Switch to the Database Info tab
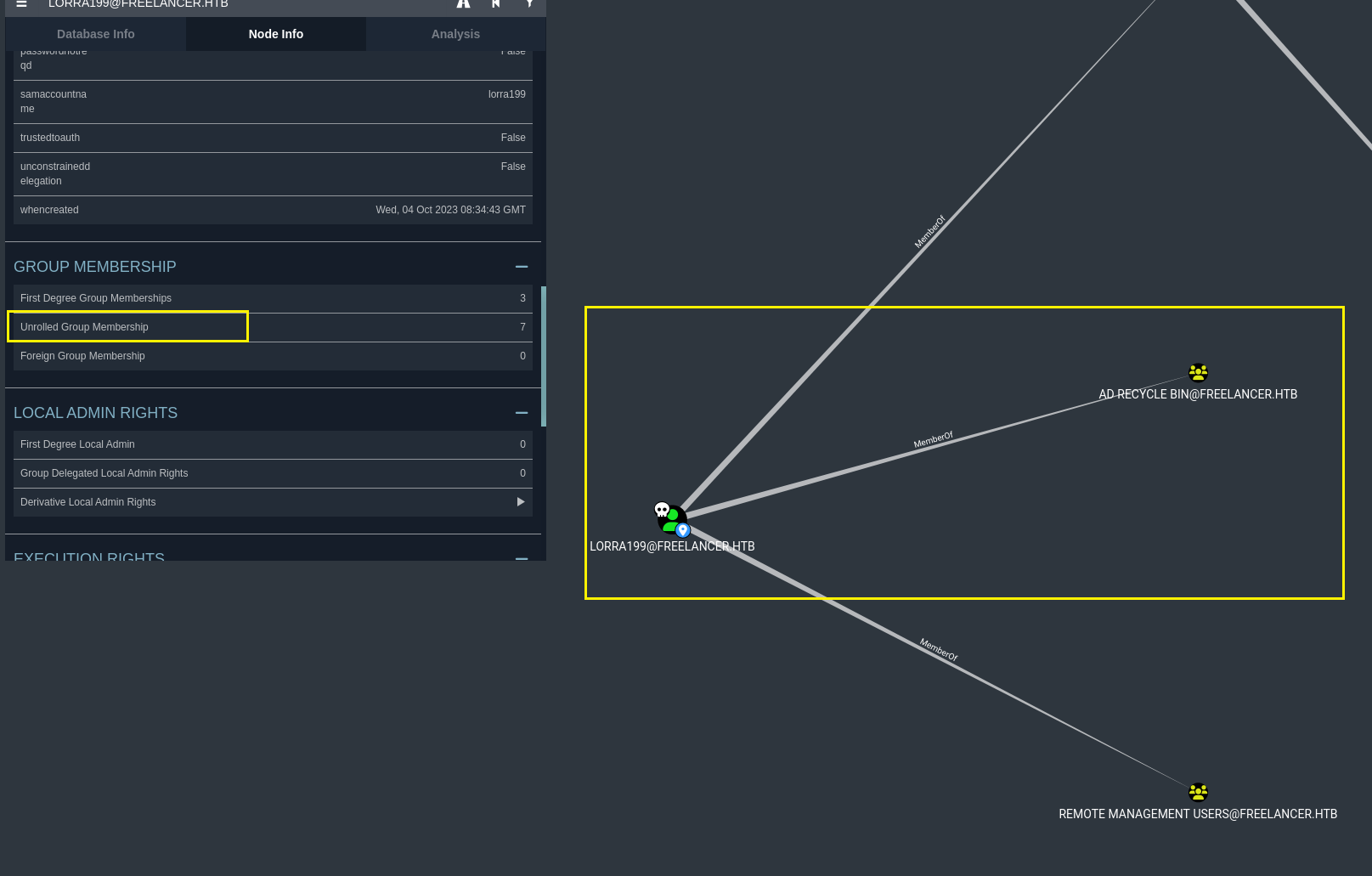 coord(96,34)
